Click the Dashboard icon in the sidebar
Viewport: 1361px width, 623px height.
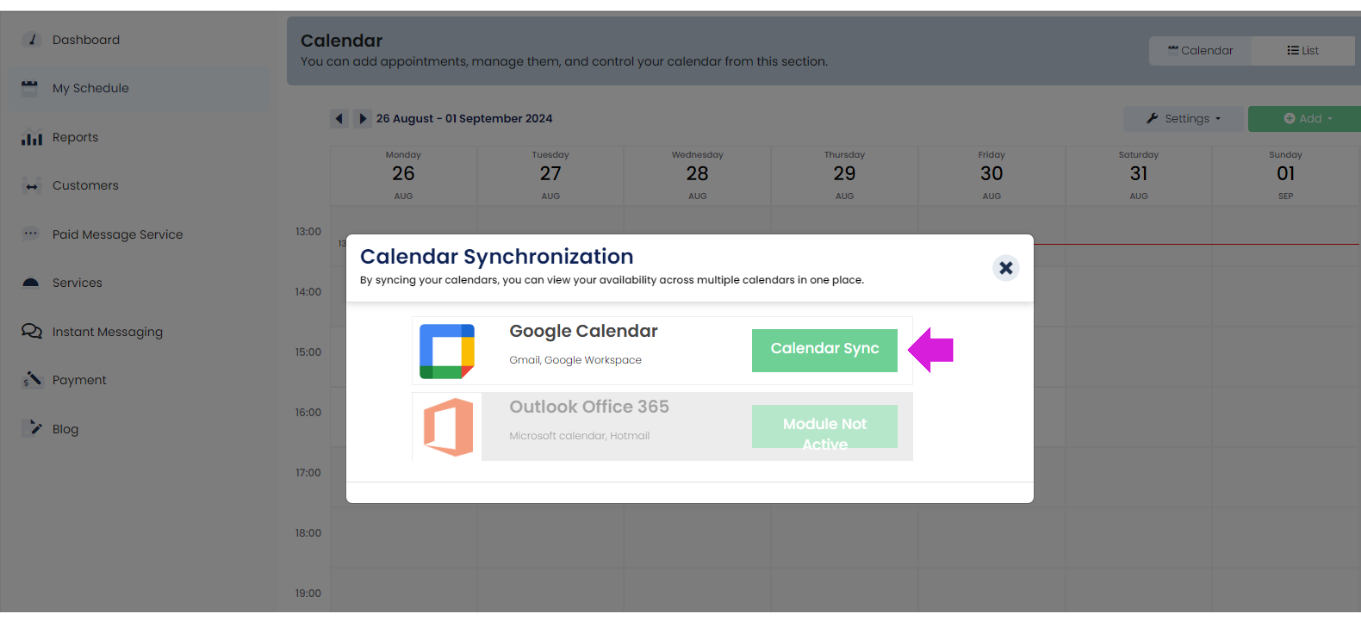[31, 40]
